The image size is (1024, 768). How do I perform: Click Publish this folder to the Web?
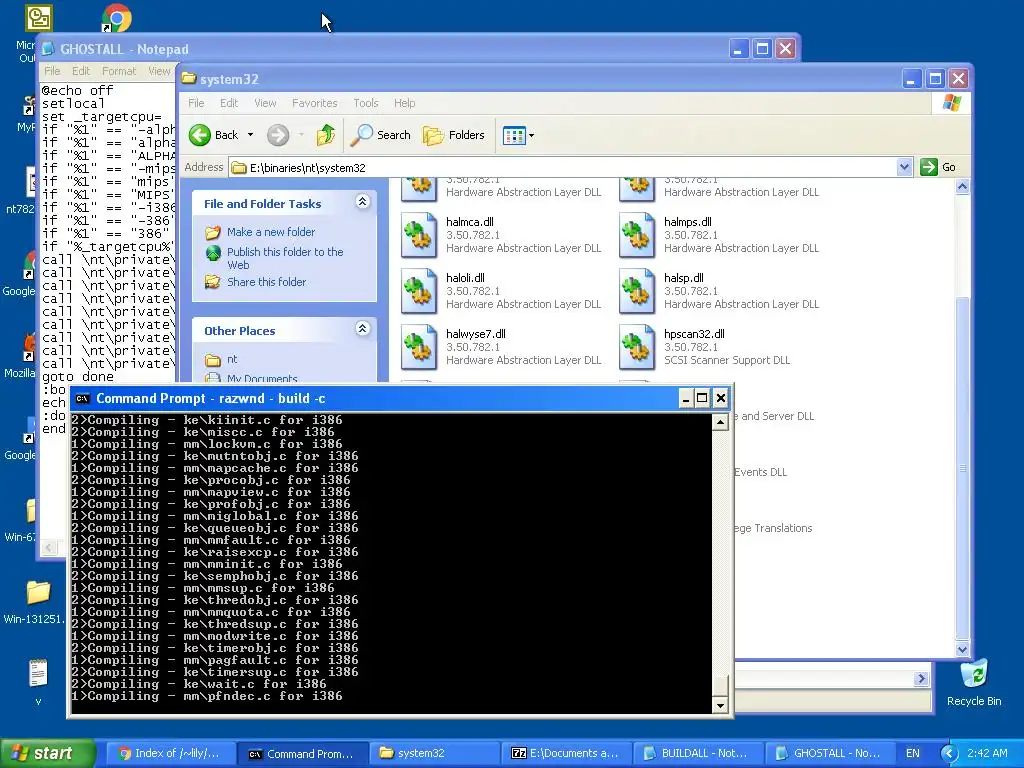(285, 258)
